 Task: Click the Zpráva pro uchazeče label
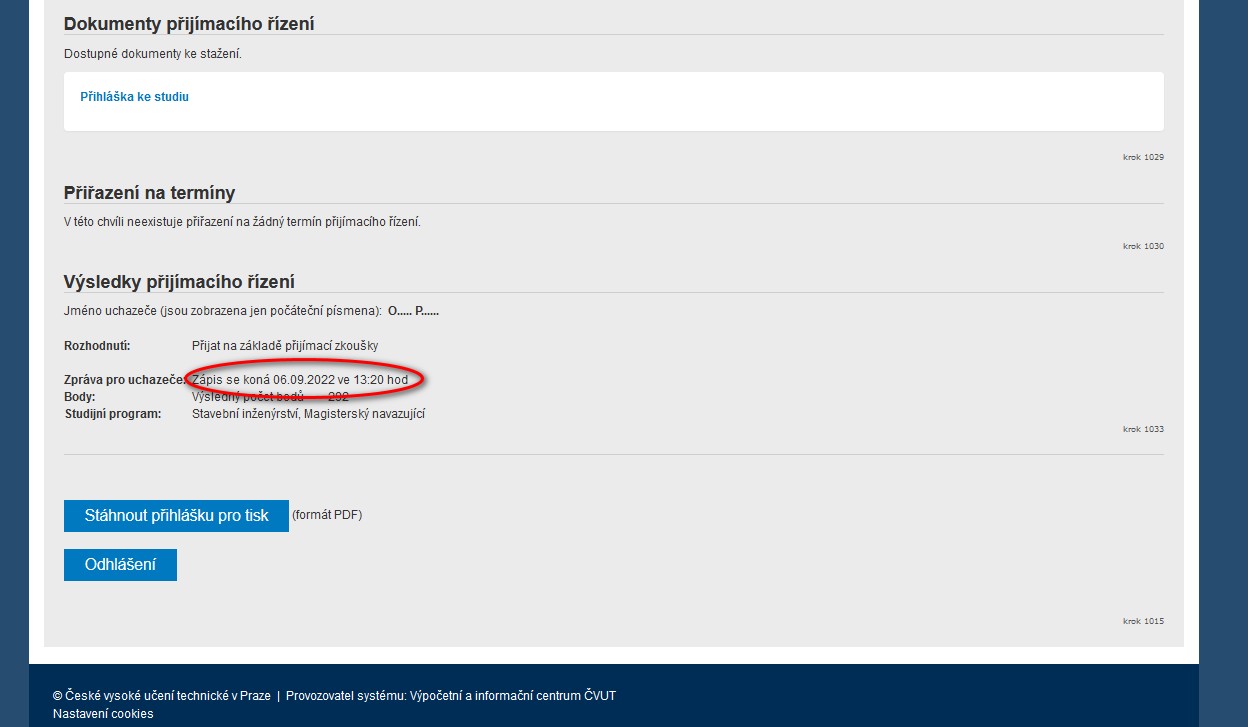tap(125, 380)
